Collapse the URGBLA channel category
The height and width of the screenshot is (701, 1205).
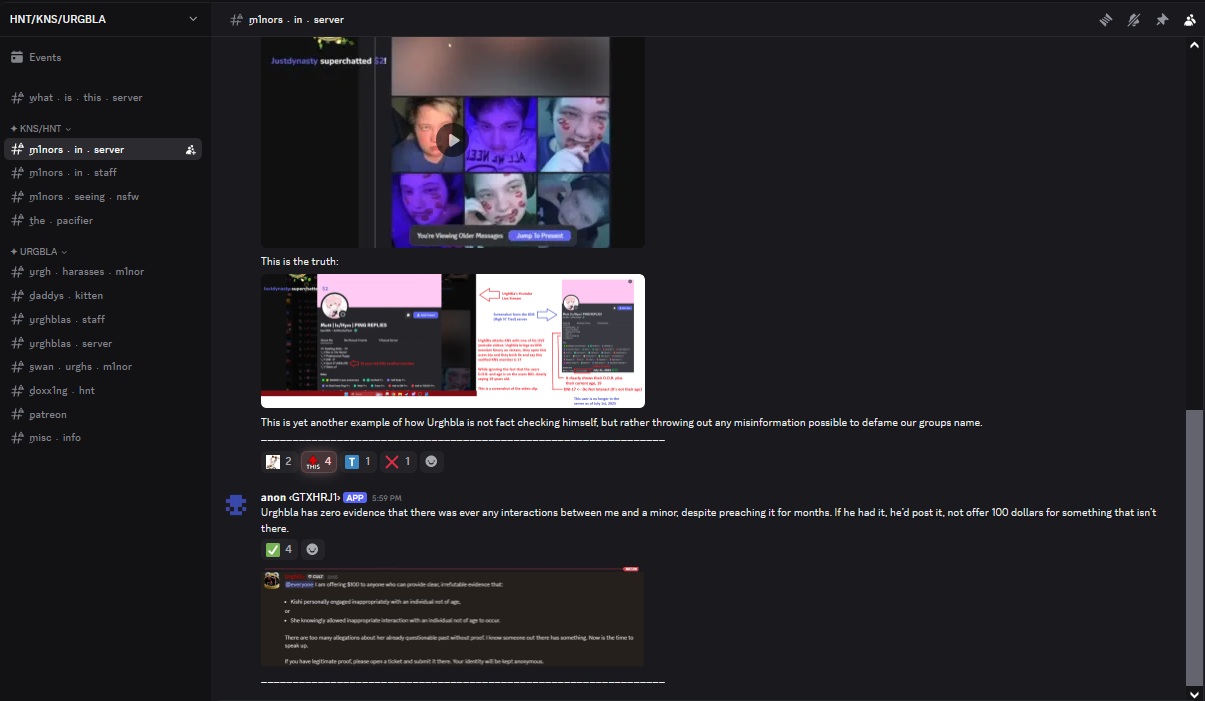pos(39,251)
